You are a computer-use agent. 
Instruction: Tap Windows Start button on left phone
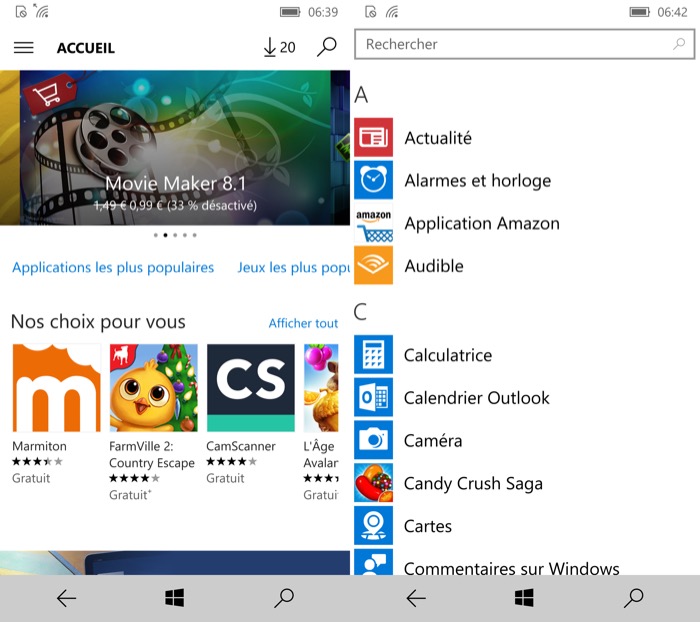175,598
